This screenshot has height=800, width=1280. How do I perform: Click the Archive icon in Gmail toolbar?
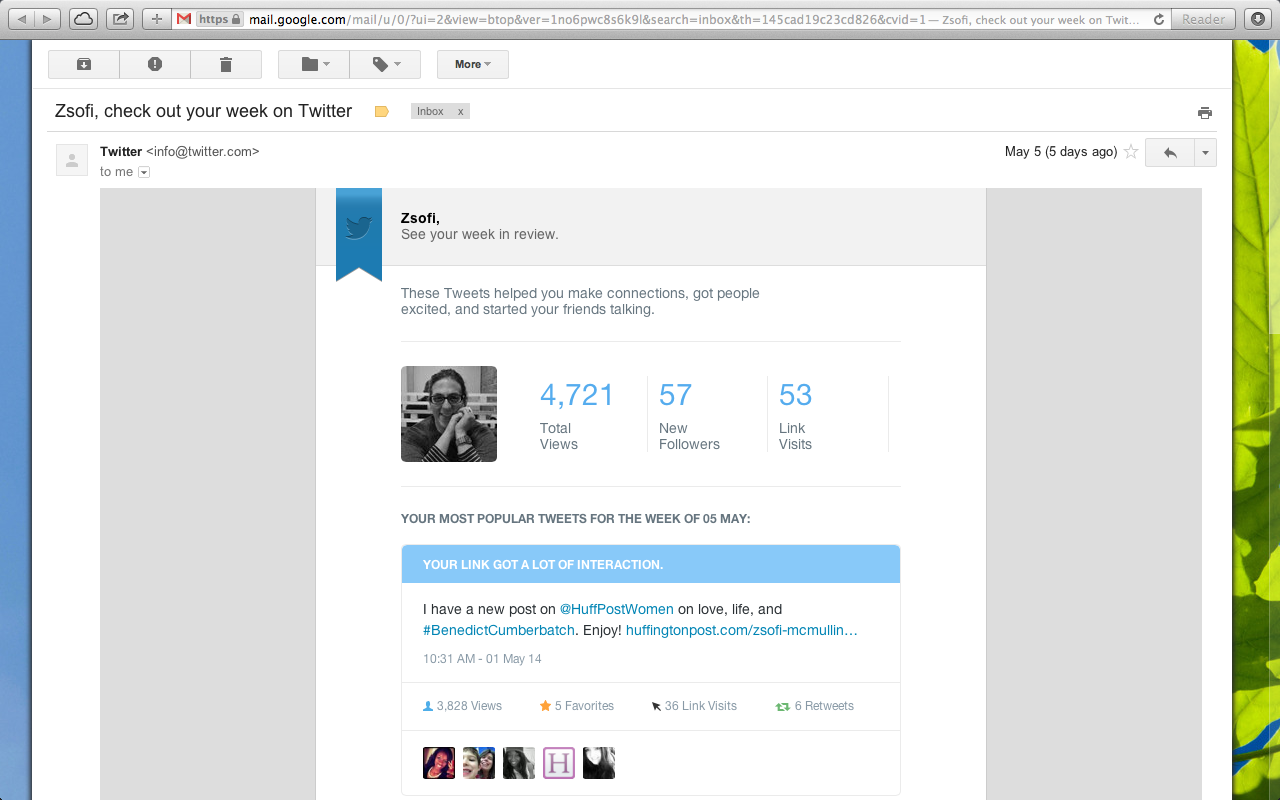tap(84, 64)
